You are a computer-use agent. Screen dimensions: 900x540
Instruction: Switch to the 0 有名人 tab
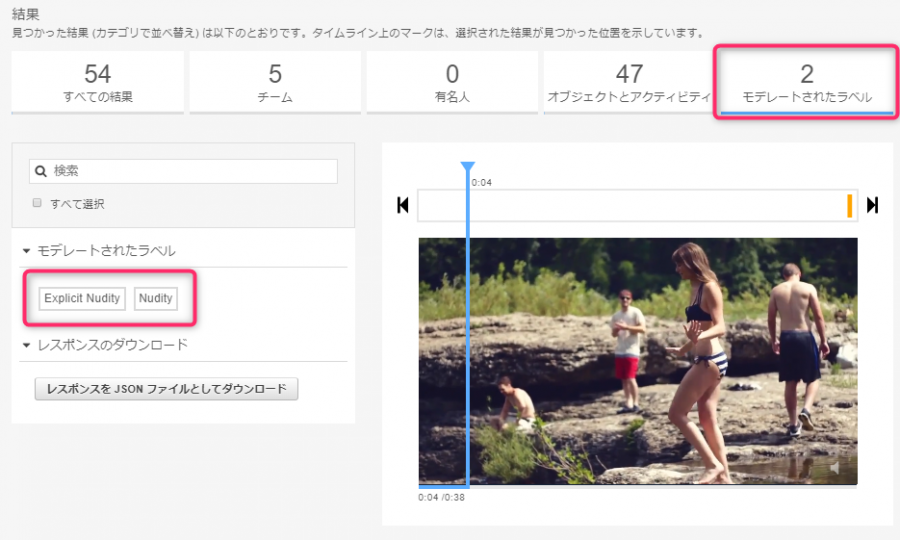[452, 82]
